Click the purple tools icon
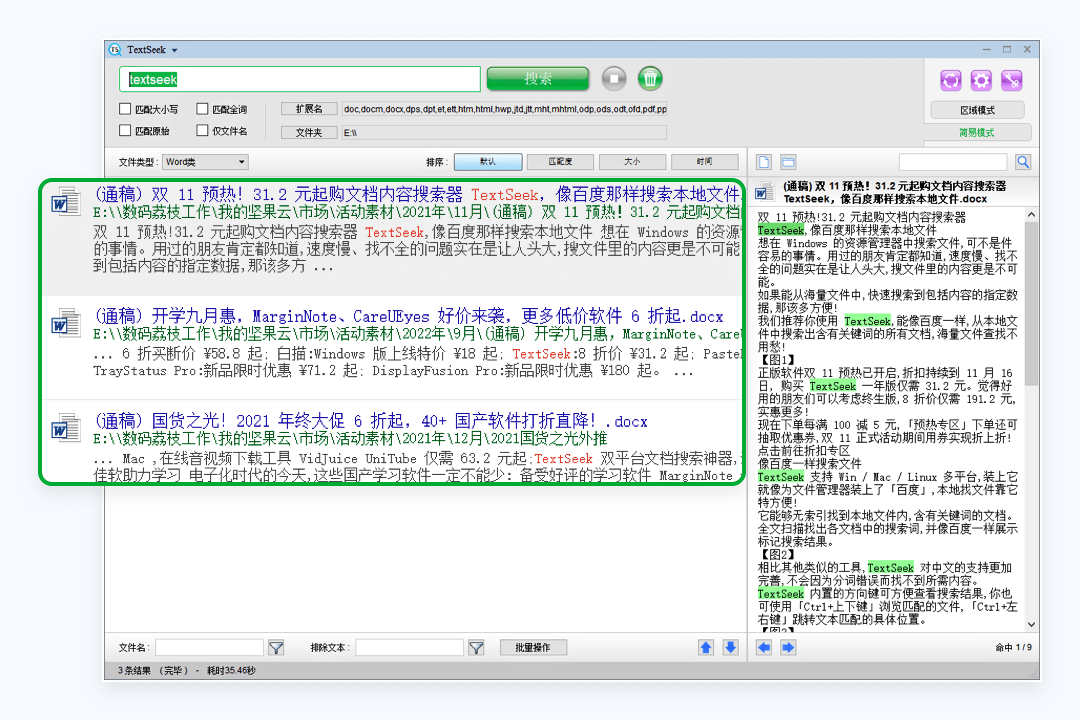 pyautogui.click(x=1011, y=81)
